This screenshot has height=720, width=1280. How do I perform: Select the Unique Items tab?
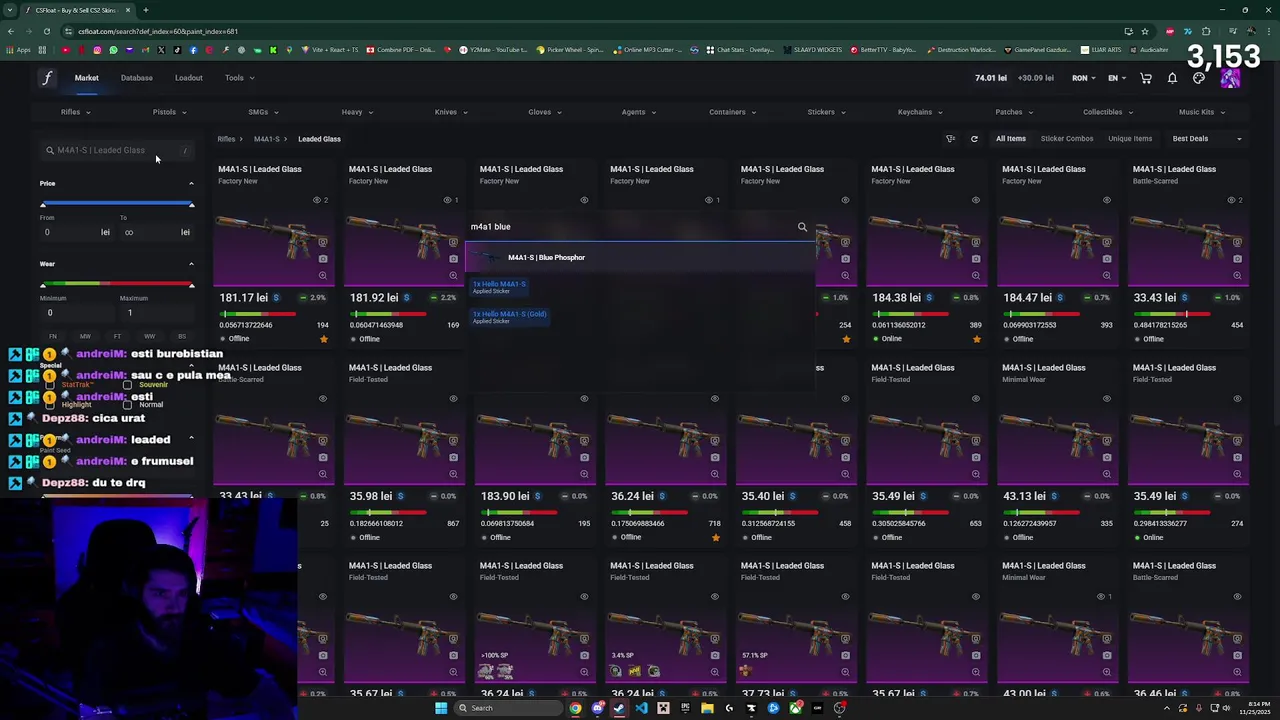(1130, 139)
